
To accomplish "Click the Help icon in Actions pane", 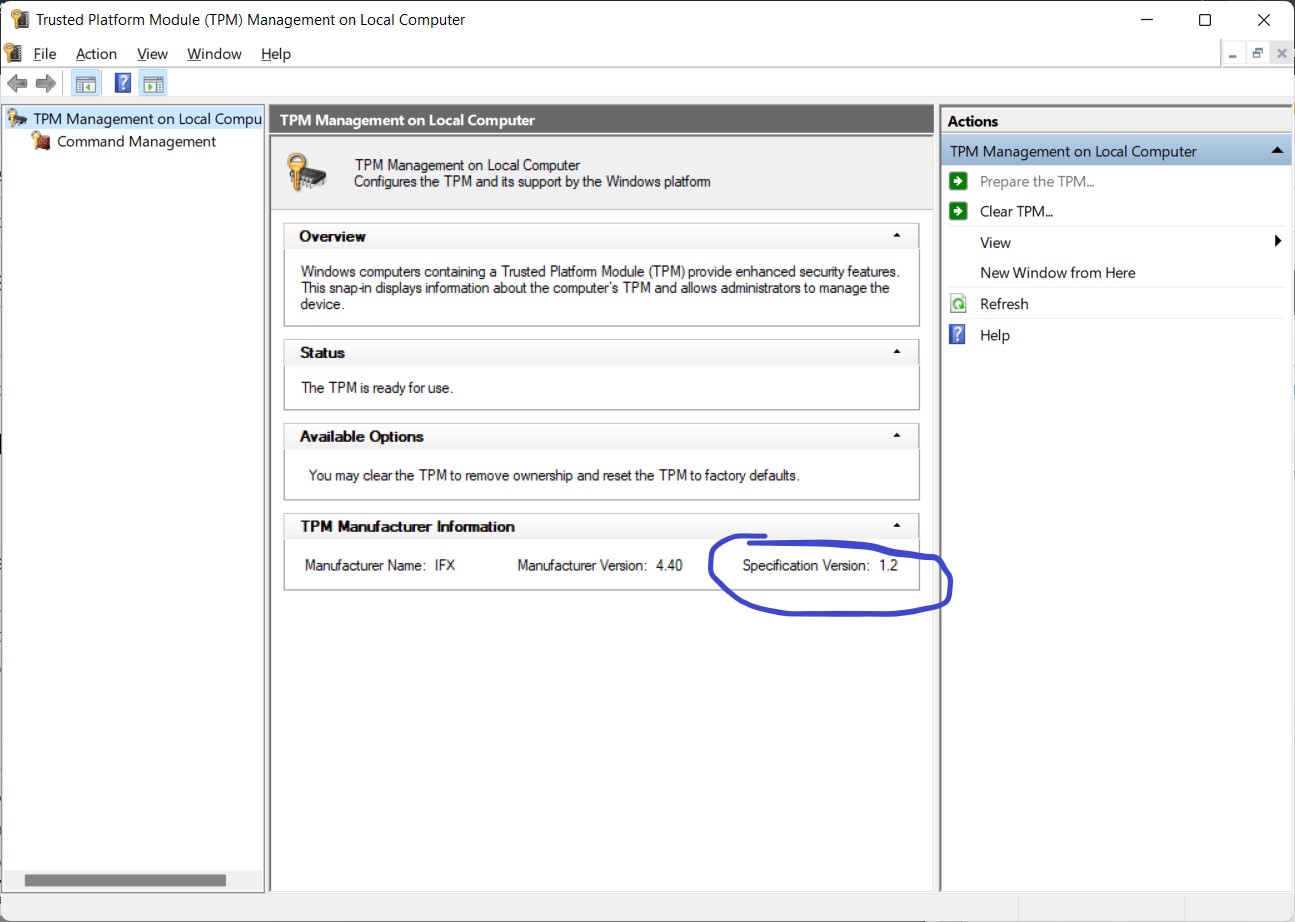I will (959, 335).
